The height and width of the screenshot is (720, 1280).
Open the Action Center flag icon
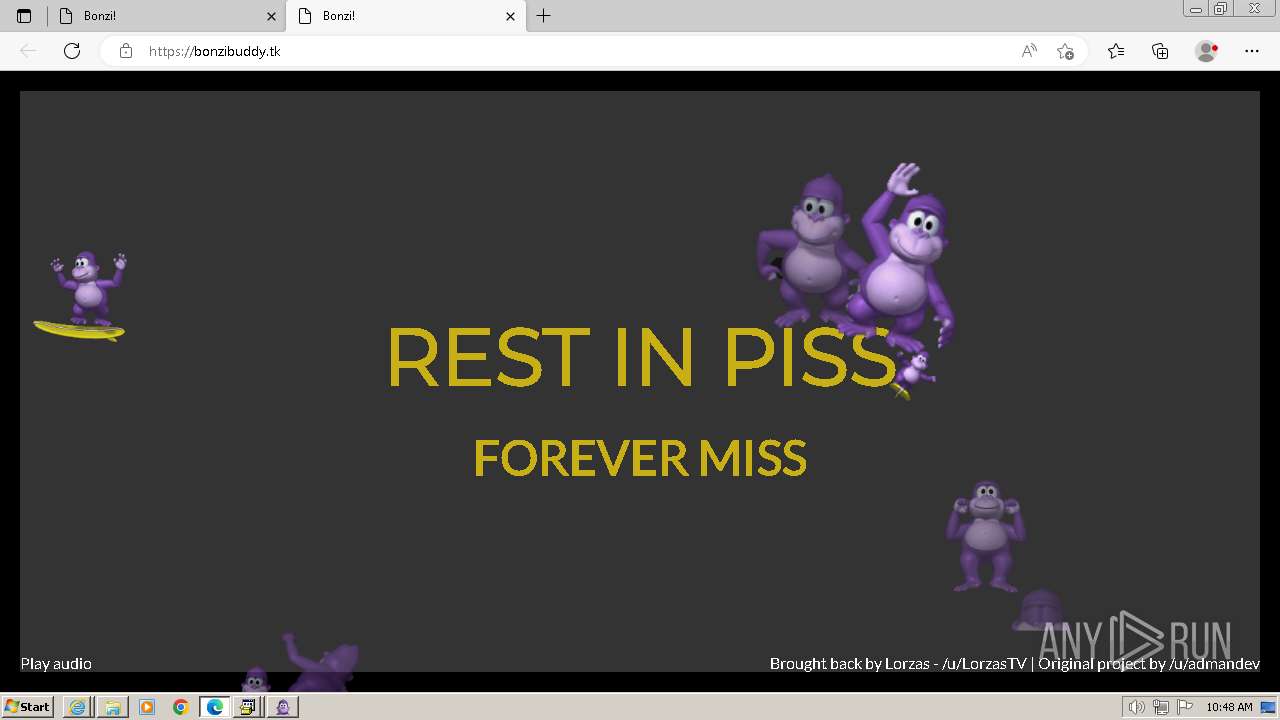point(1184,707)
